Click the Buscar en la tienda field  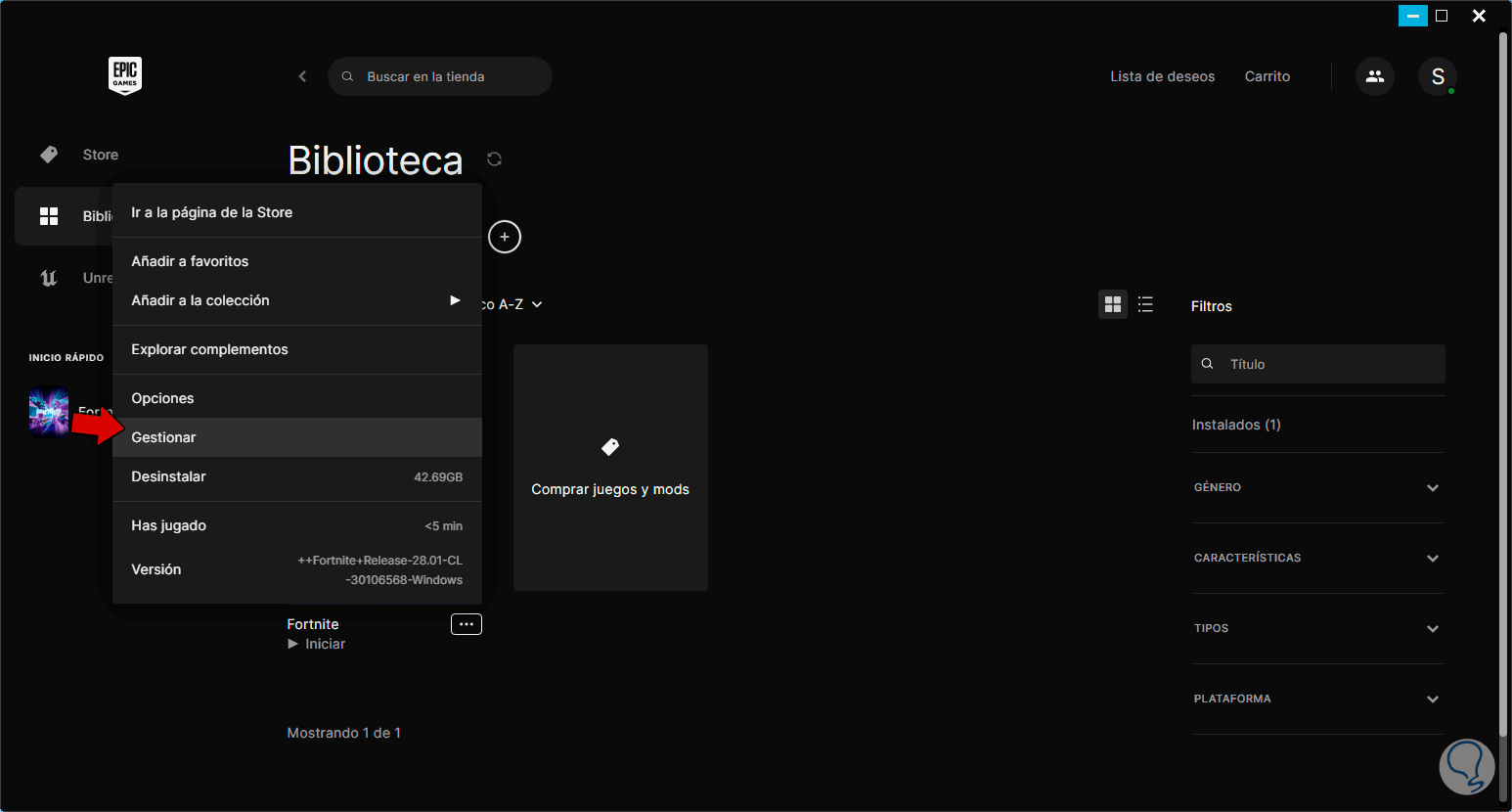[440, 76]
